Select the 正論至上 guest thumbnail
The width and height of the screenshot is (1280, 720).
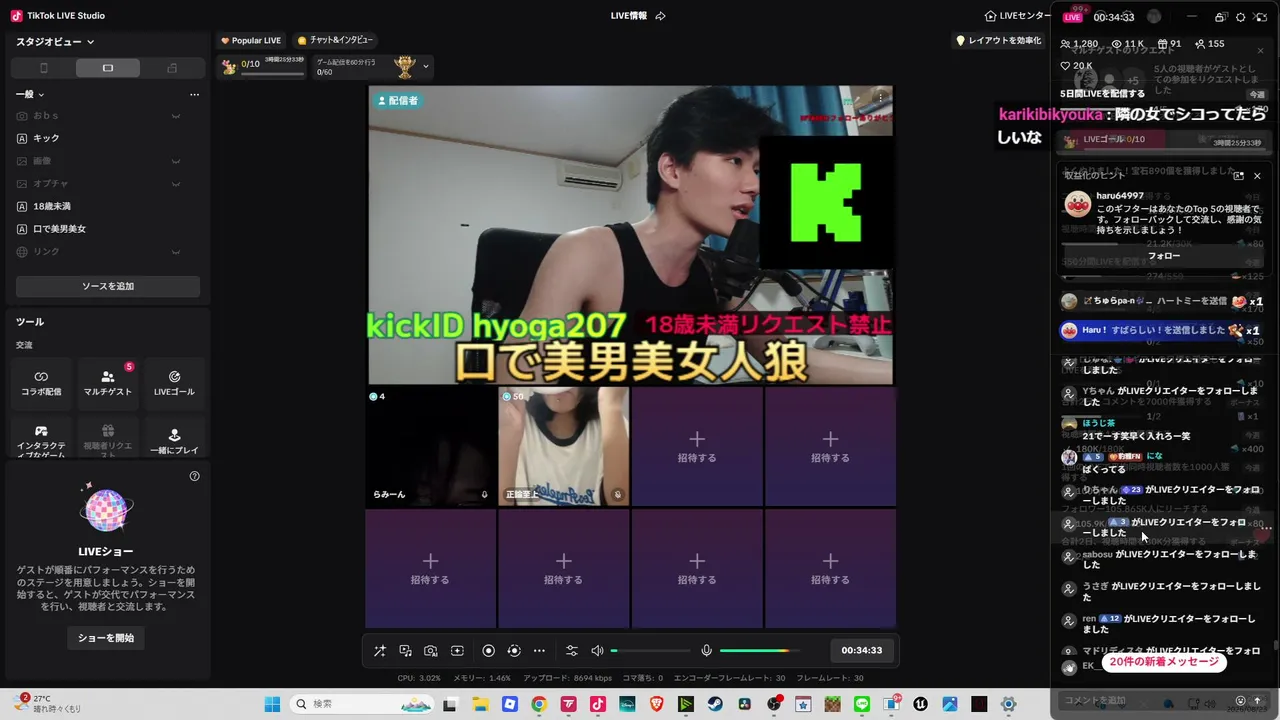pyautogui.click(x=564, y=446)
